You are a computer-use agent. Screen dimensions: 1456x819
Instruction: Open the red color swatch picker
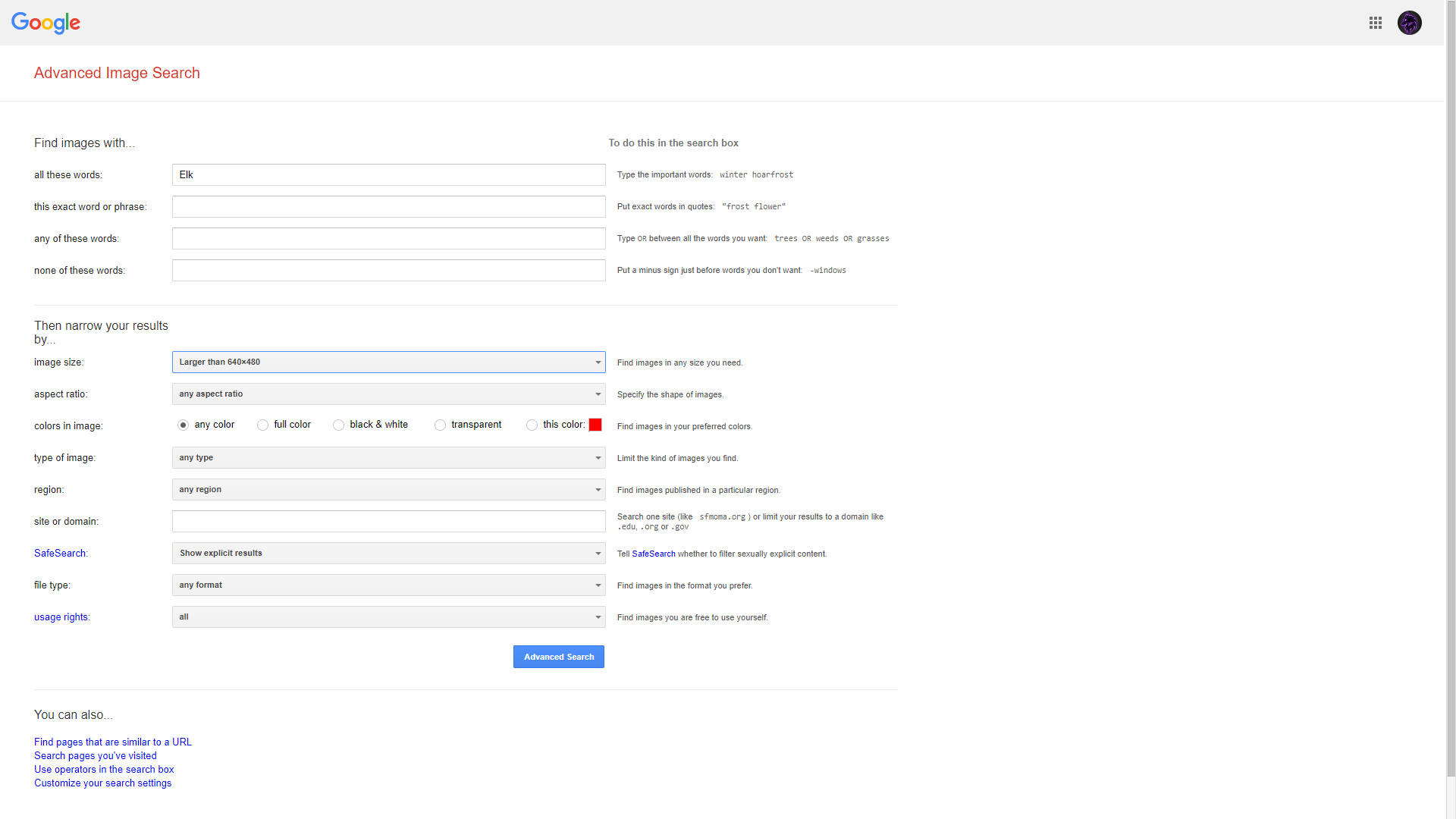coord(595,425)
